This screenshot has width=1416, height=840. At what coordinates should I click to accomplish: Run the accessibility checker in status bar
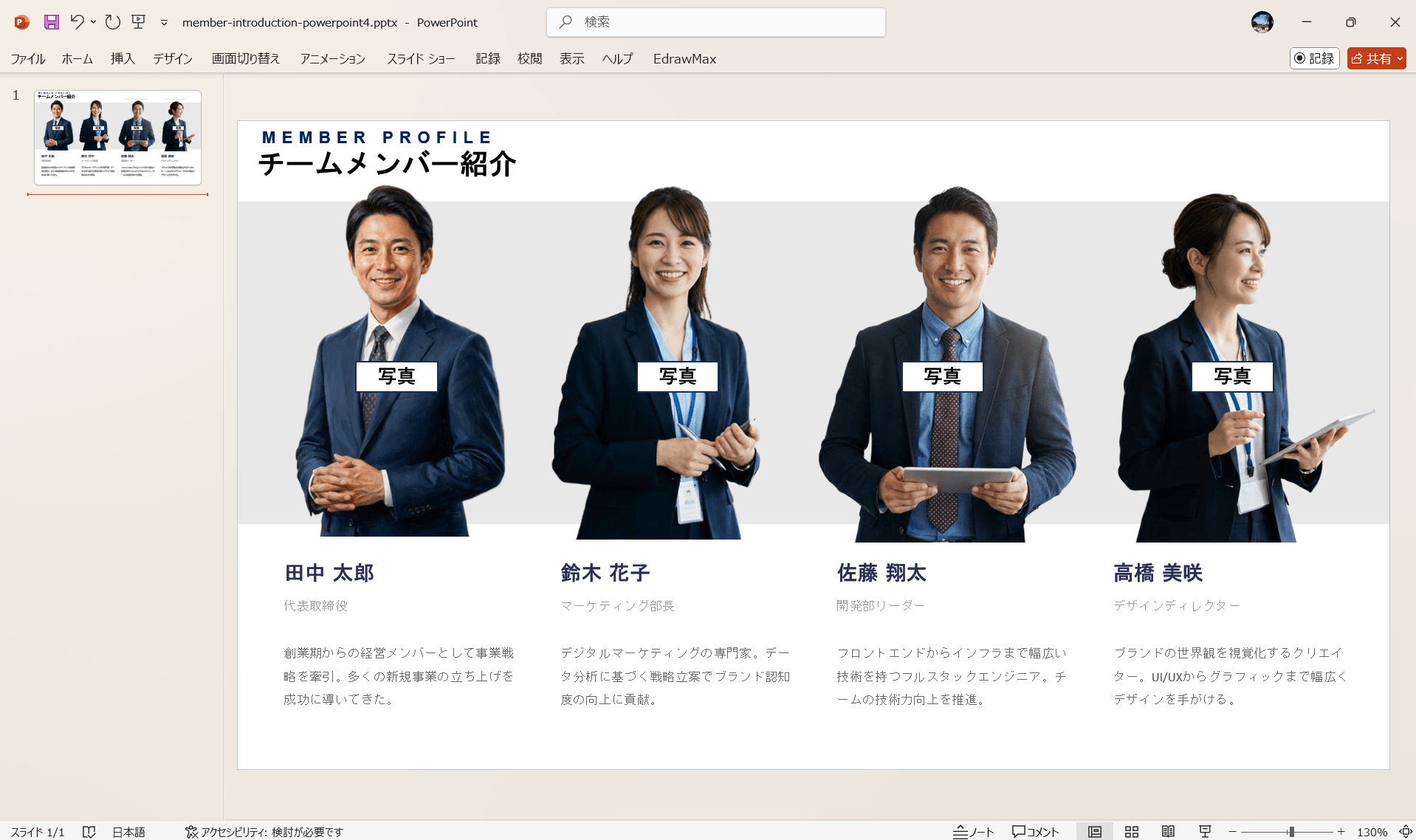coord(264,831)
